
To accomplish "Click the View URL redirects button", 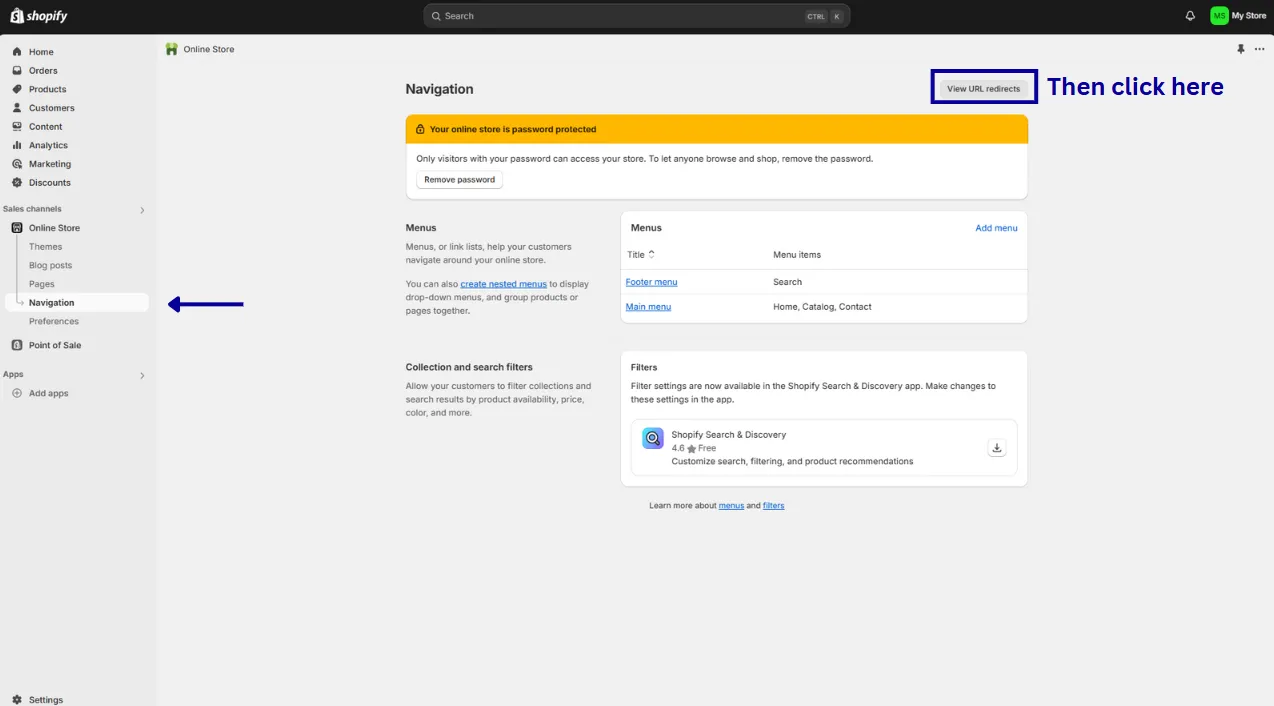I will pyautogui.click(x=984, y=89).
